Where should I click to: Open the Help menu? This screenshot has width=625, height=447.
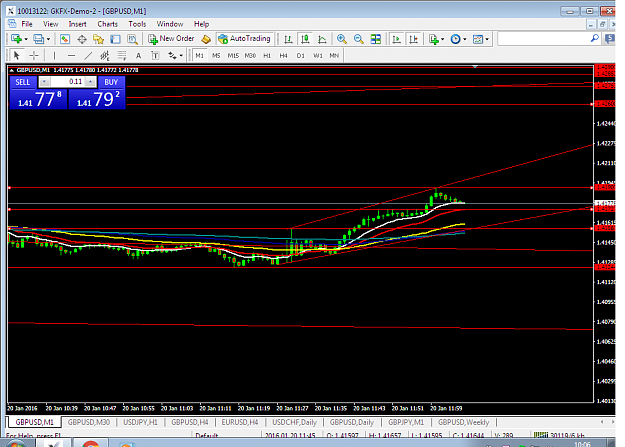click(x=201, y=24)
